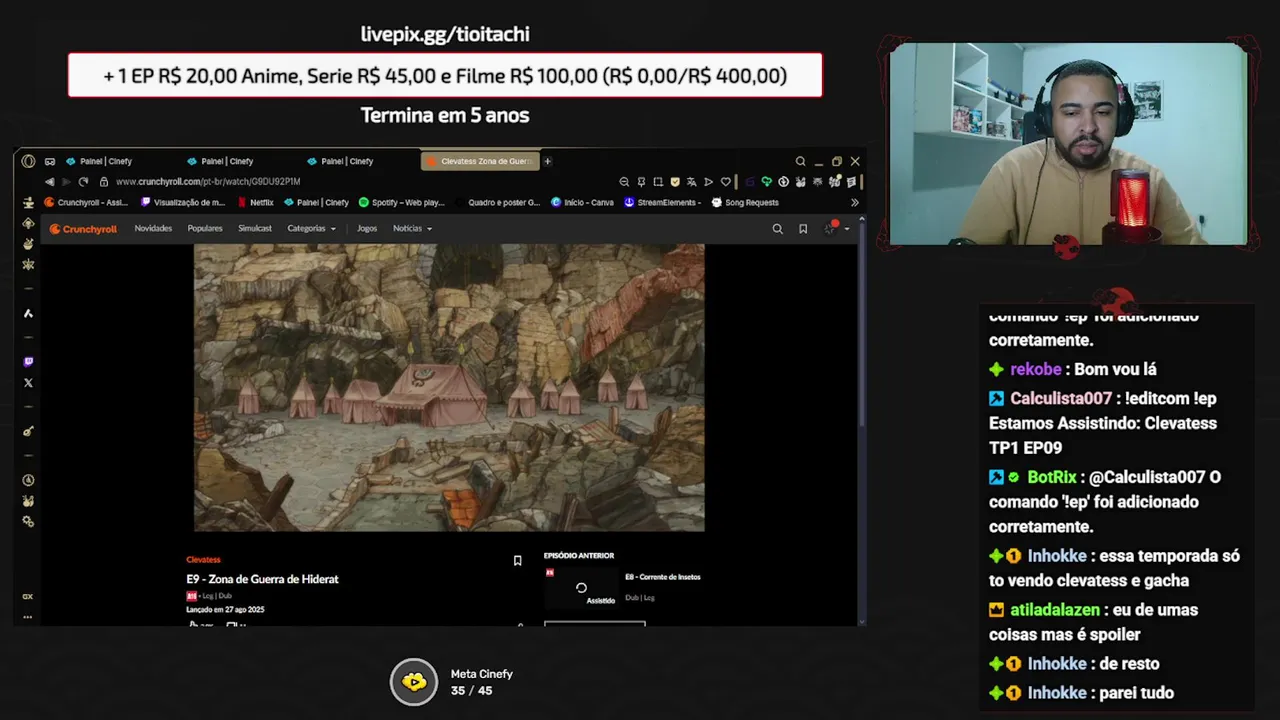Go back to previous page

(x=49, y=182)
